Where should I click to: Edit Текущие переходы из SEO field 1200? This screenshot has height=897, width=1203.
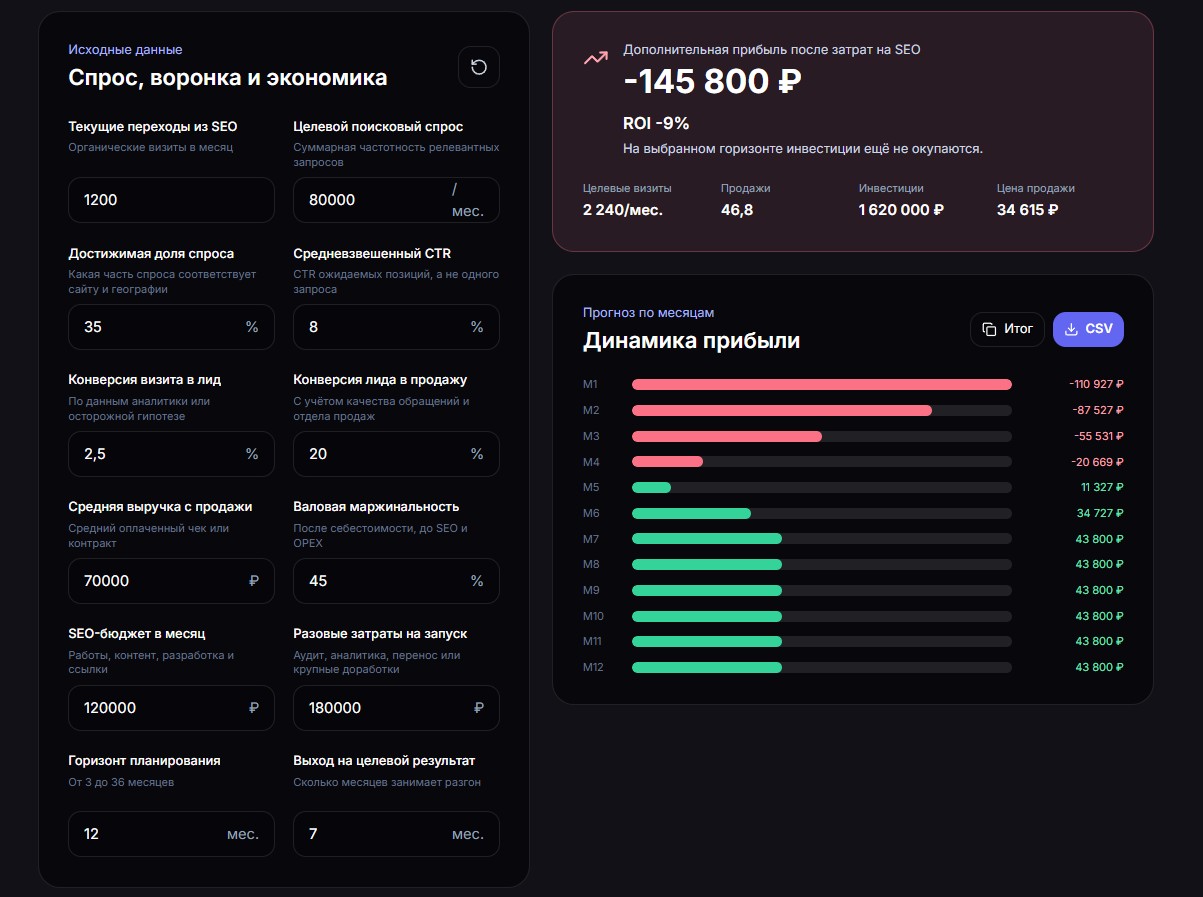(171, 200)
